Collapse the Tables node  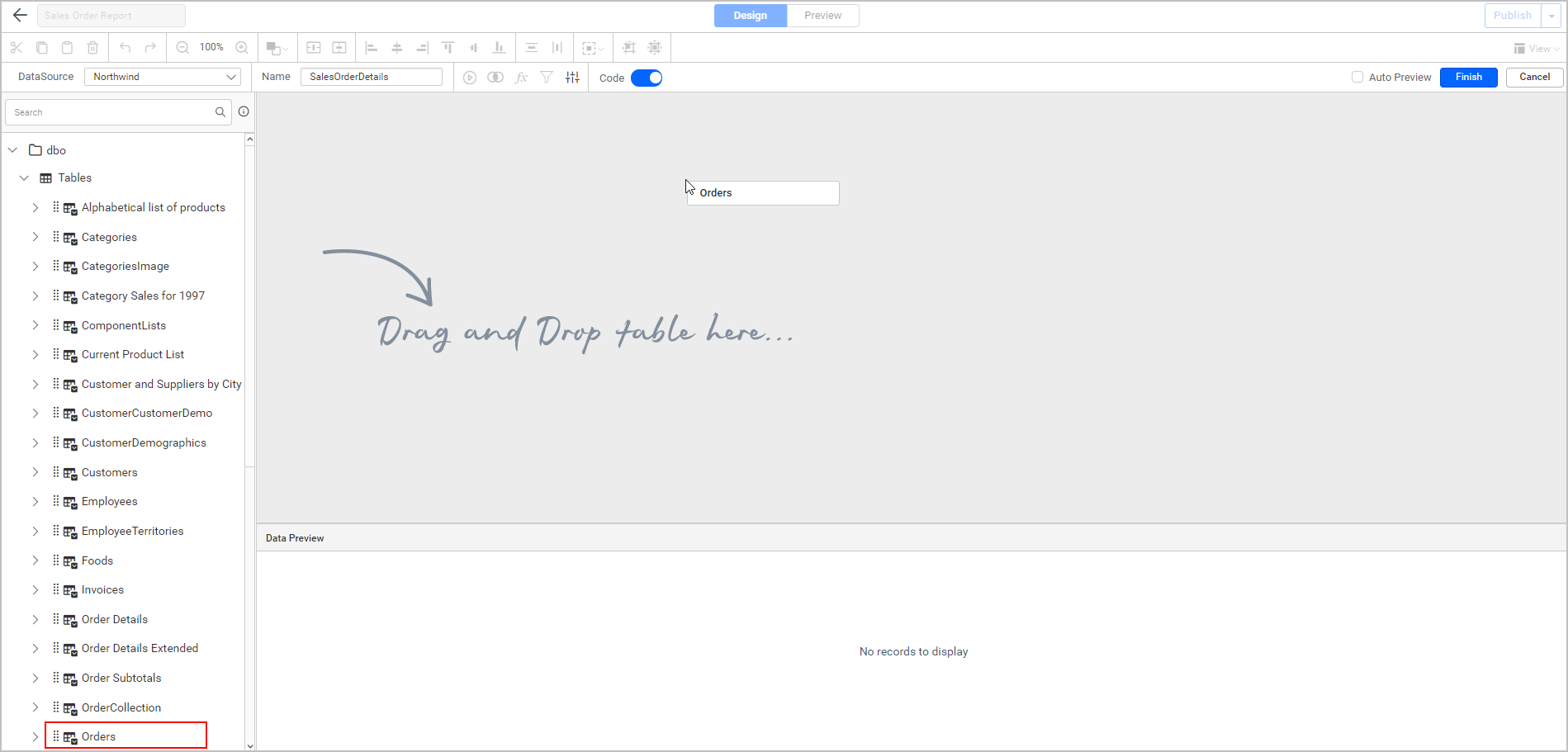click(x=25, y=177)
